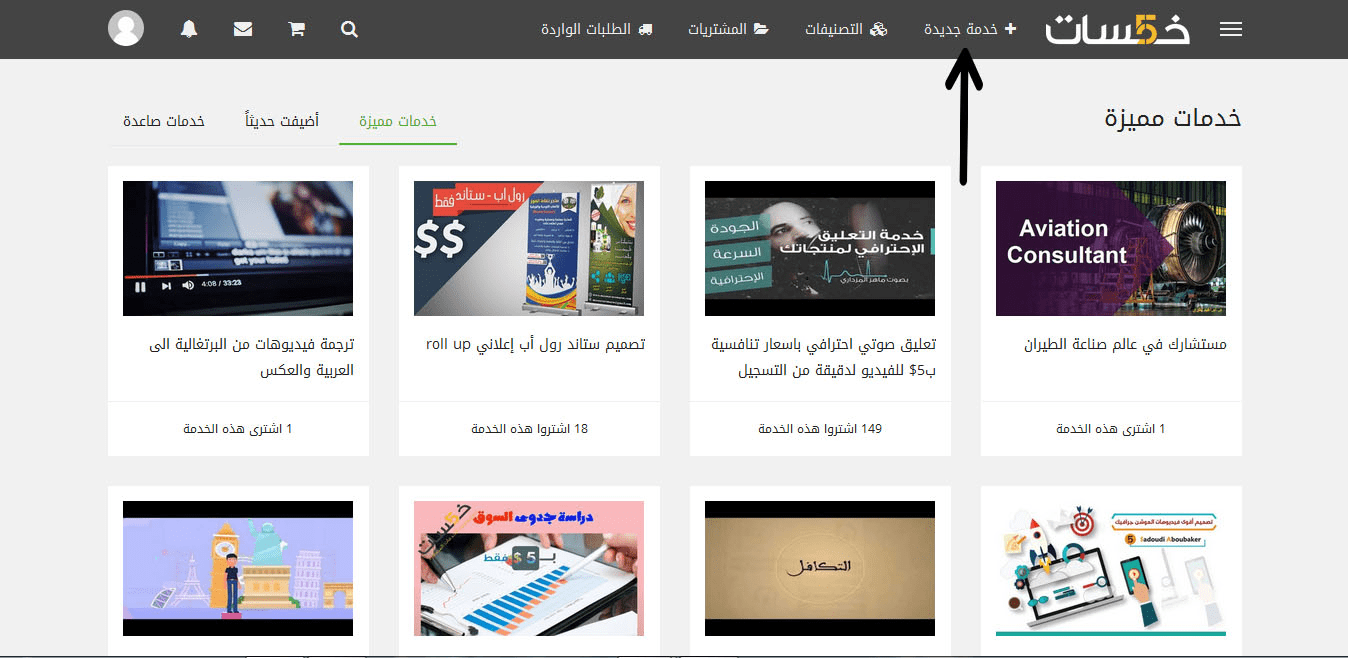This screenshot has width=1348, height=658.
Task: Switch to أضيفت حديثاً tab
Action: point(282,121)
